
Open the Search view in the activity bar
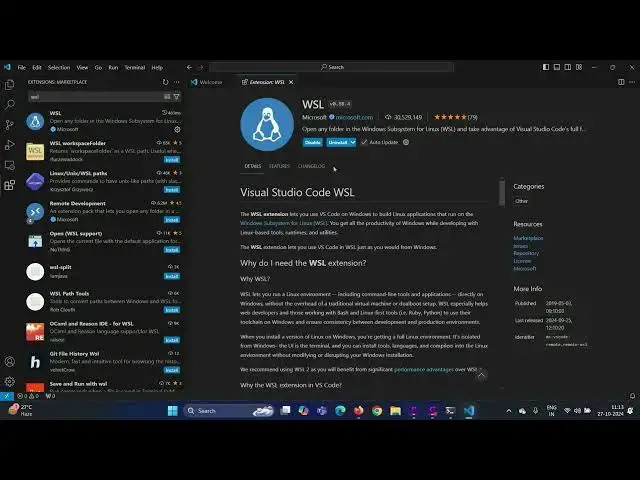9,104
